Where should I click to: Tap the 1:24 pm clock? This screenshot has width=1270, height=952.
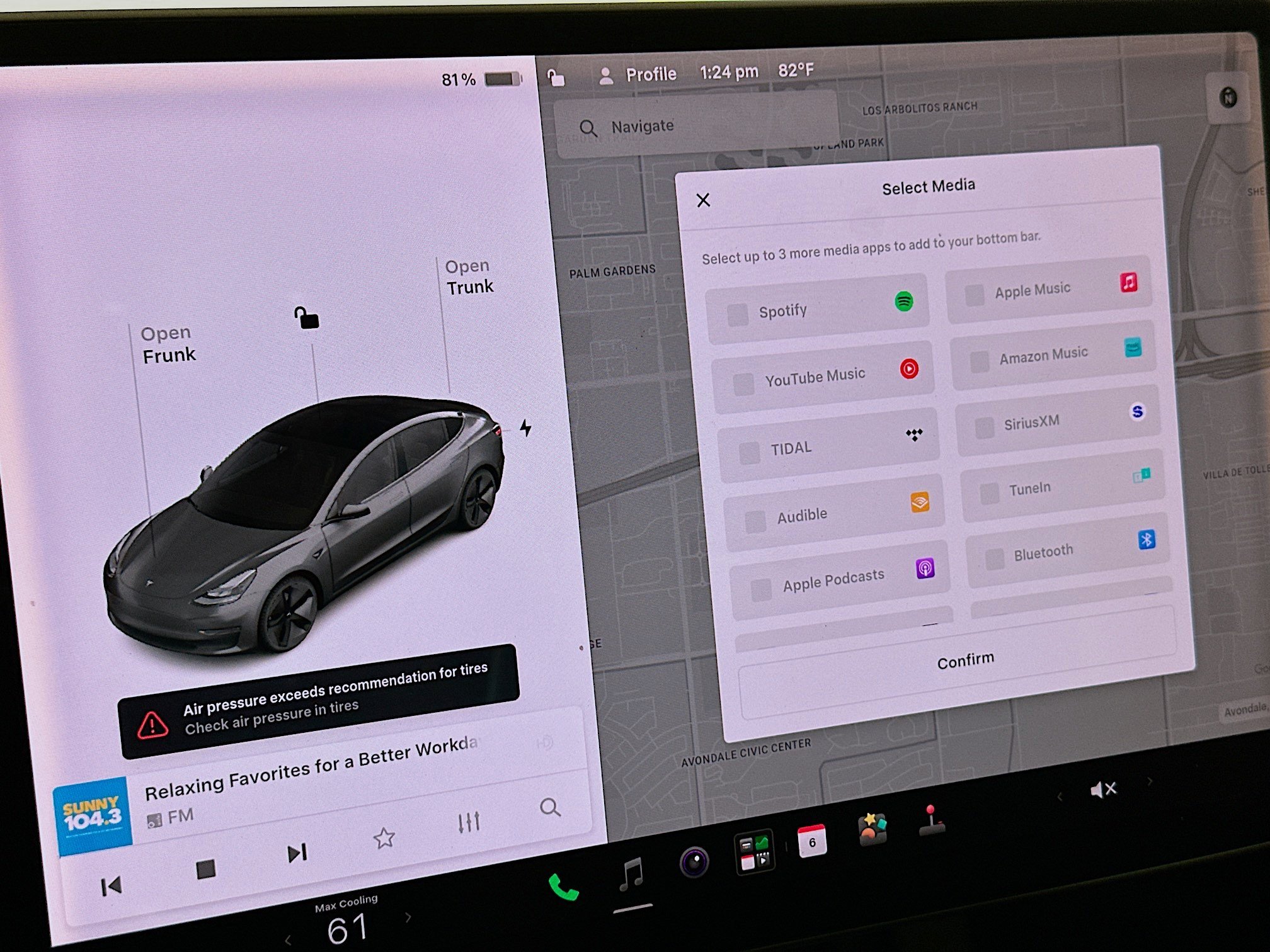coord(729,72)
